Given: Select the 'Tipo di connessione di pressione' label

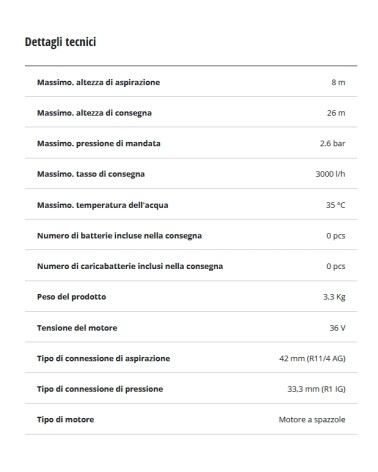Looking at the screenshot, I should [100, 389].
